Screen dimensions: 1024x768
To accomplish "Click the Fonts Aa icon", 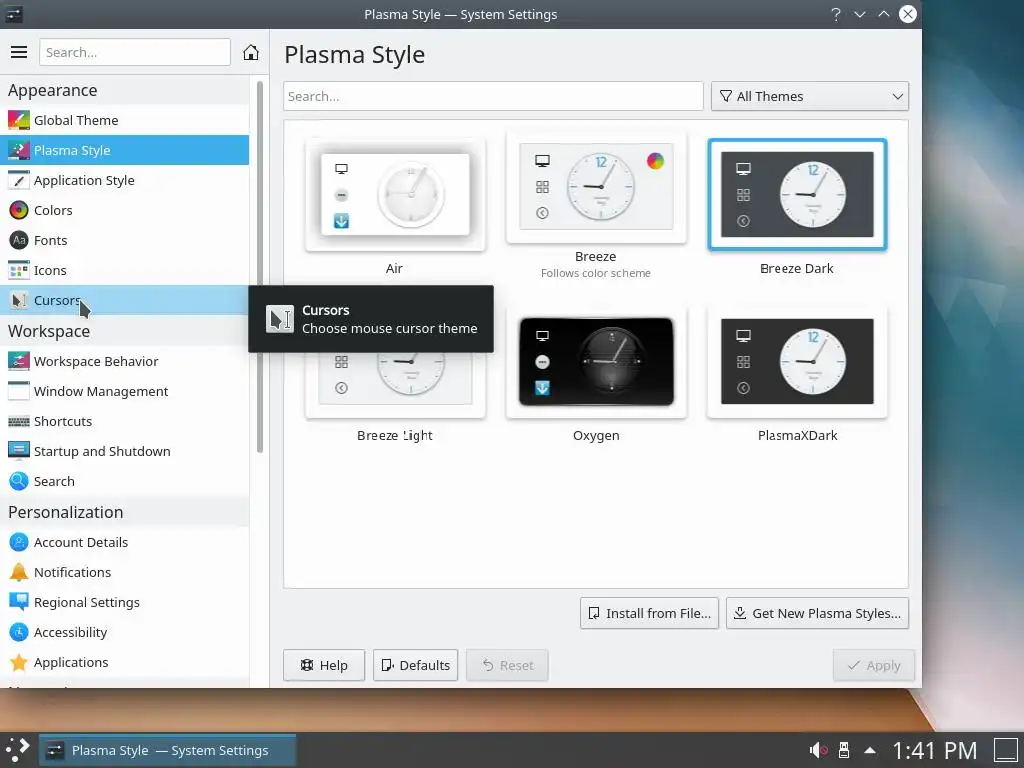I will [19, 240].
